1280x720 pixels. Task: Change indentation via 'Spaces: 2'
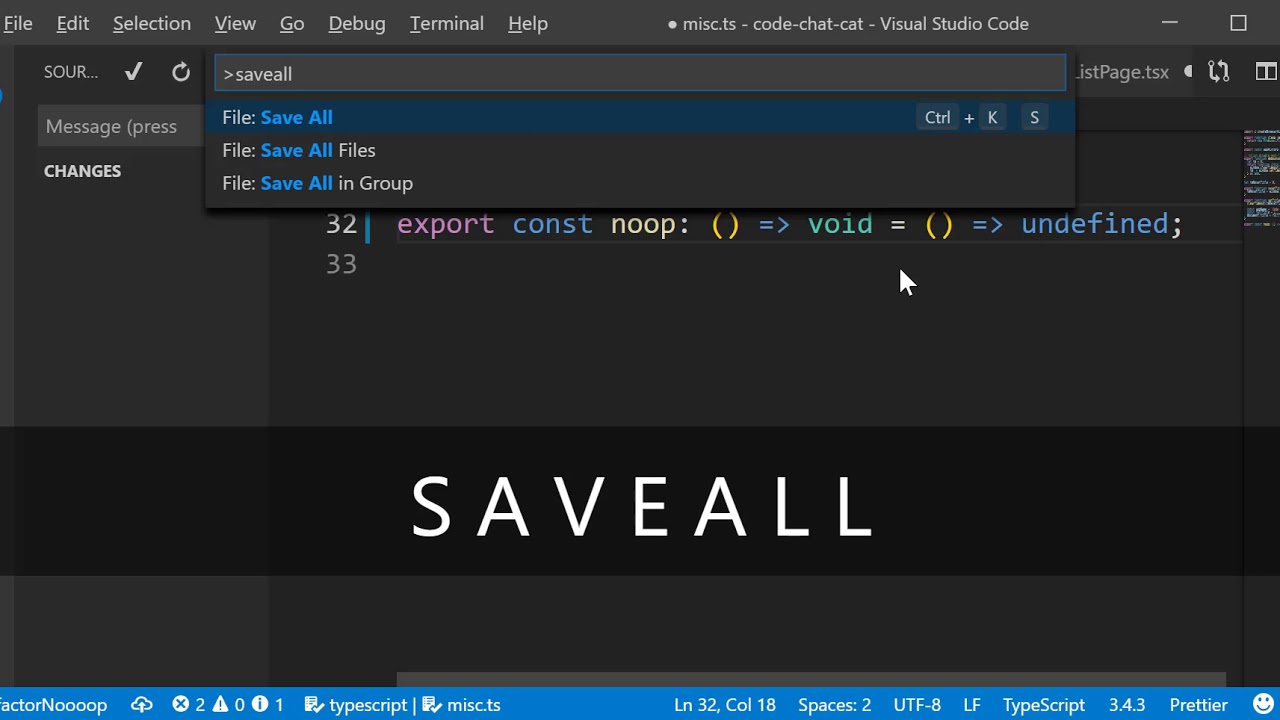(x=834, y=705)
